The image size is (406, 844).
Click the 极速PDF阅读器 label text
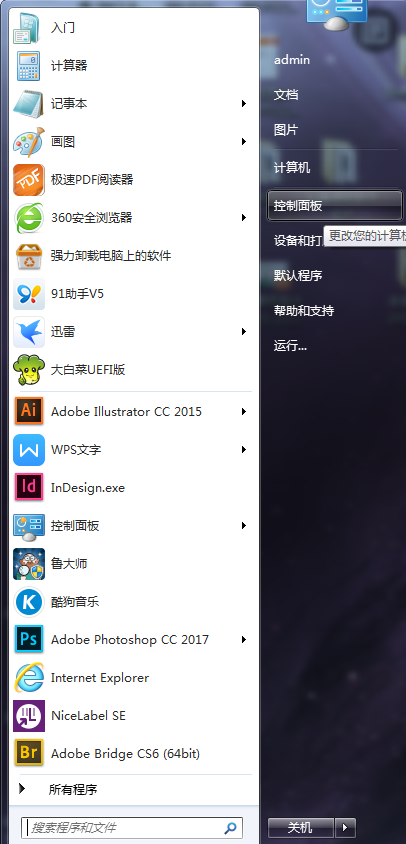point(92,180)
